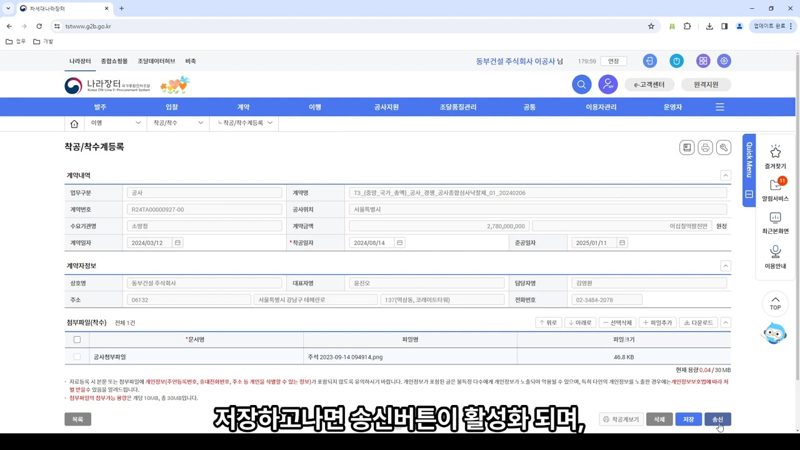Open the 원격지원 link
Image resolution: width=800 pixels, height=450 pixels.
point(706,85)
